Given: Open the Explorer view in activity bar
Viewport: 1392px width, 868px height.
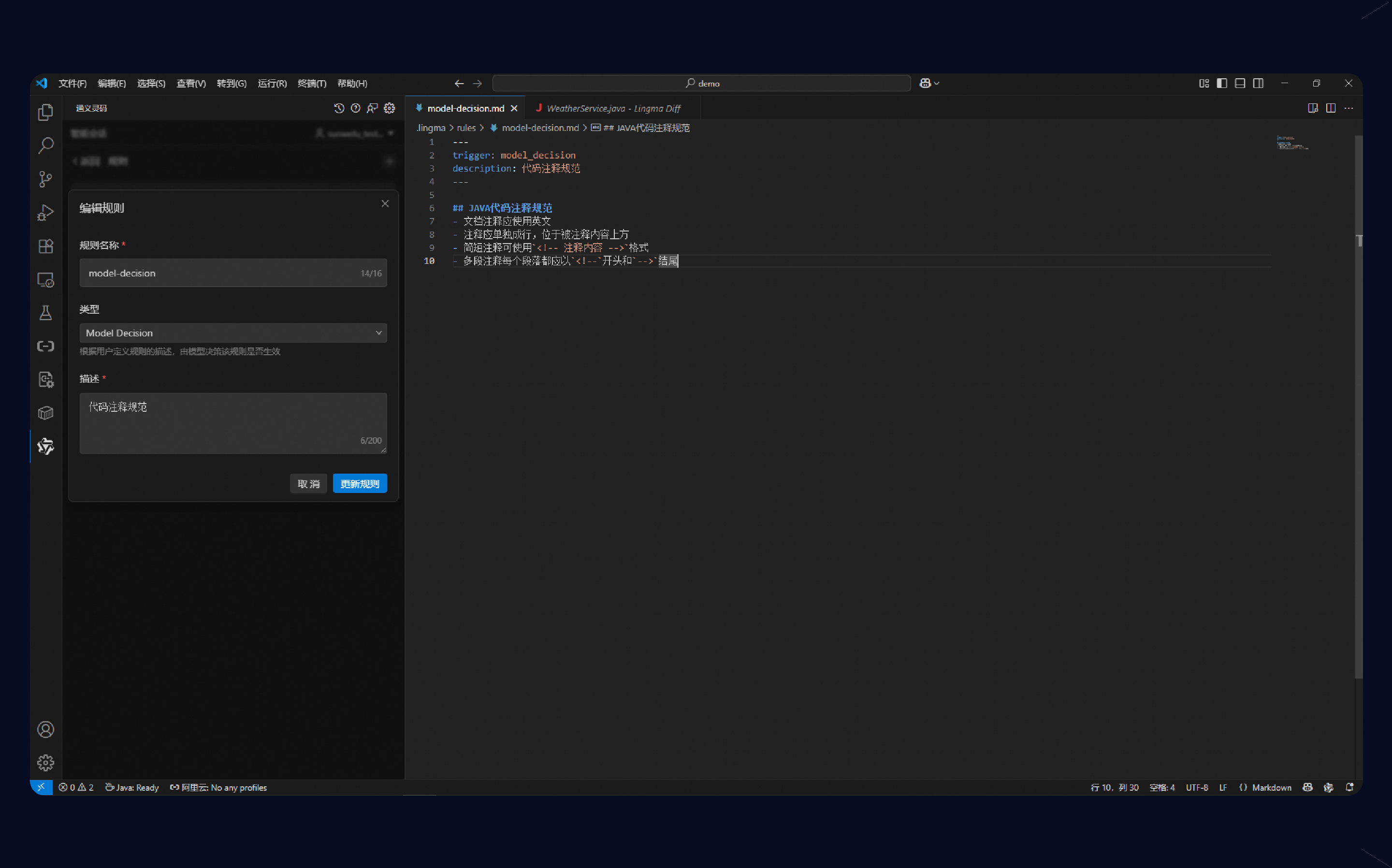Looking at the screenshot, I should (x=45, y=112).
